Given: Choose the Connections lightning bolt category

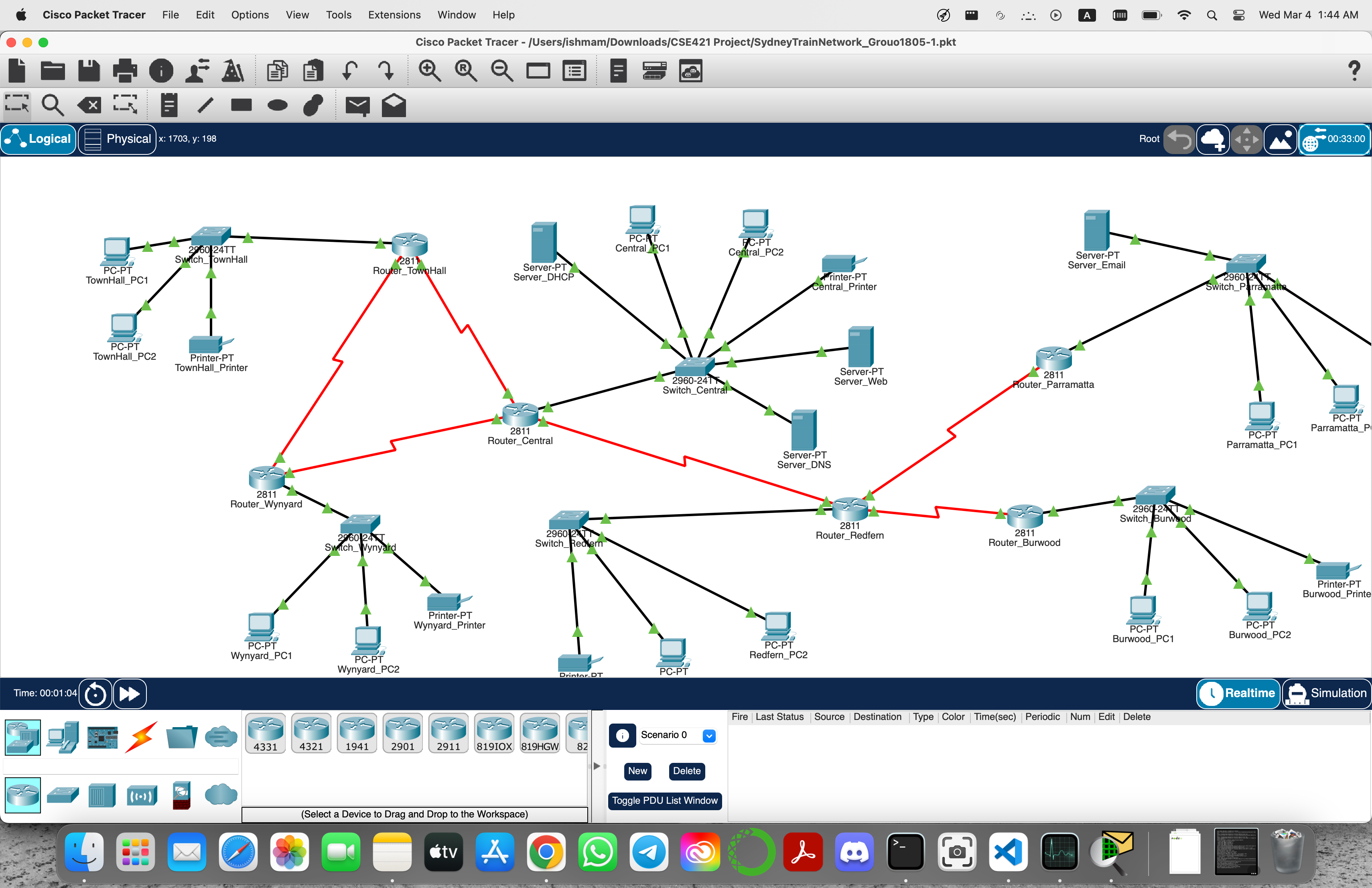Looking at the screenshot, I should pos(141,737).
